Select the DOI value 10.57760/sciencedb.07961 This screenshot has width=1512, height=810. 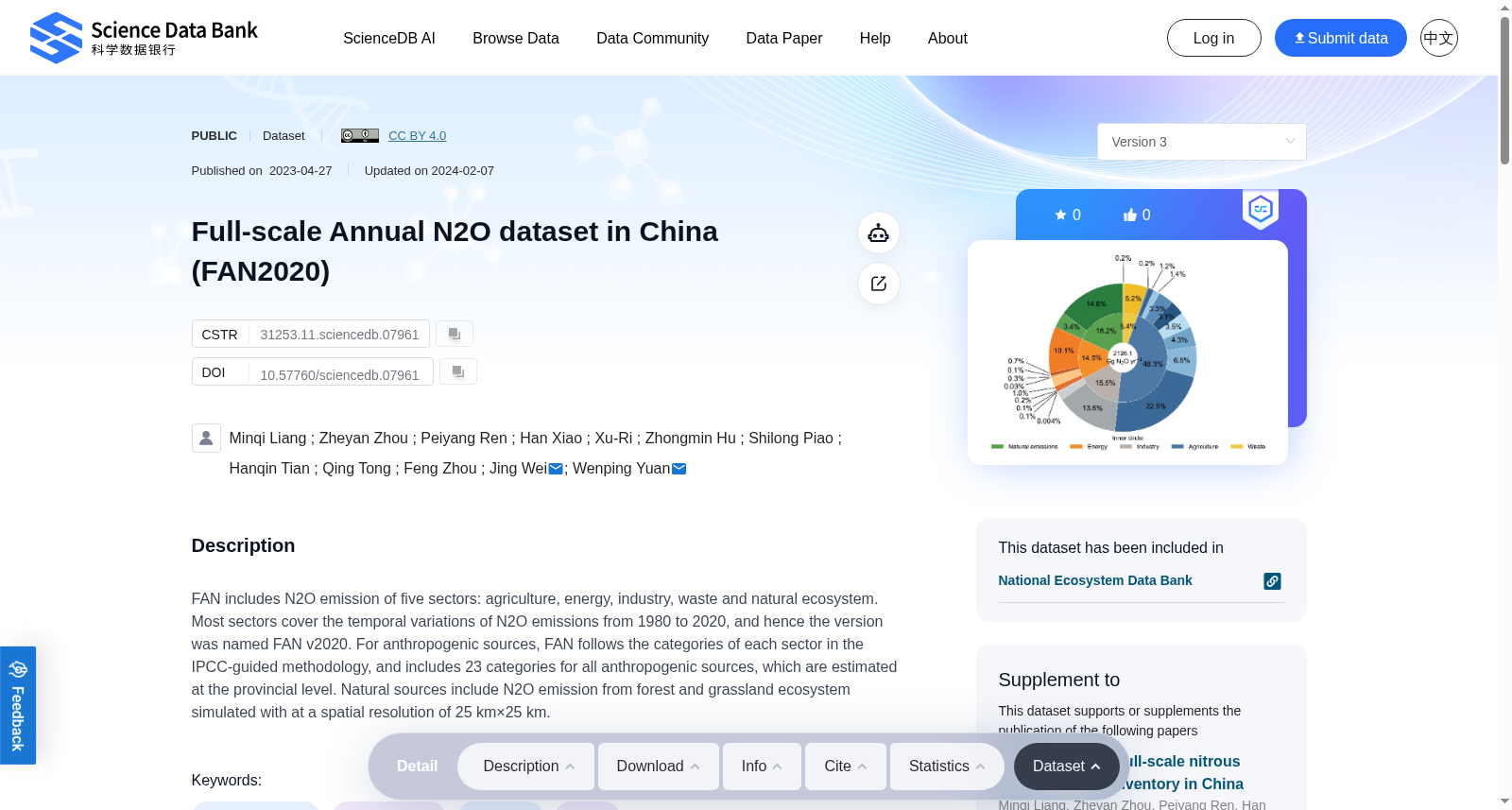pyautogui.click(x=339, y=375)
